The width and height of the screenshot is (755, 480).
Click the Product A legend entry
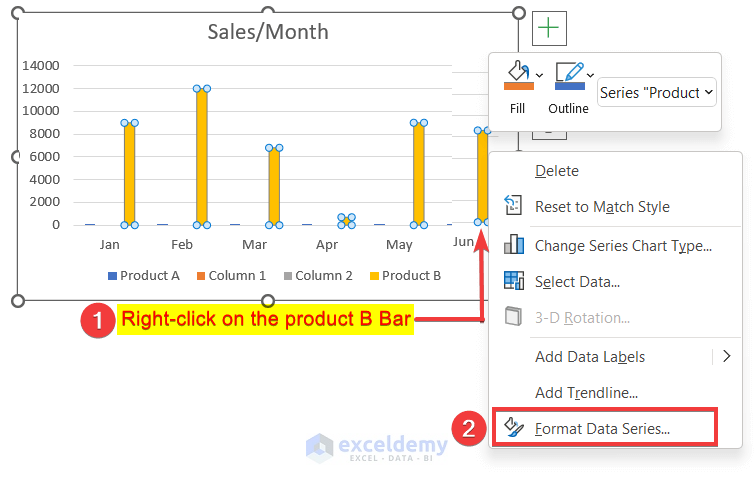[x=144, y=276]
